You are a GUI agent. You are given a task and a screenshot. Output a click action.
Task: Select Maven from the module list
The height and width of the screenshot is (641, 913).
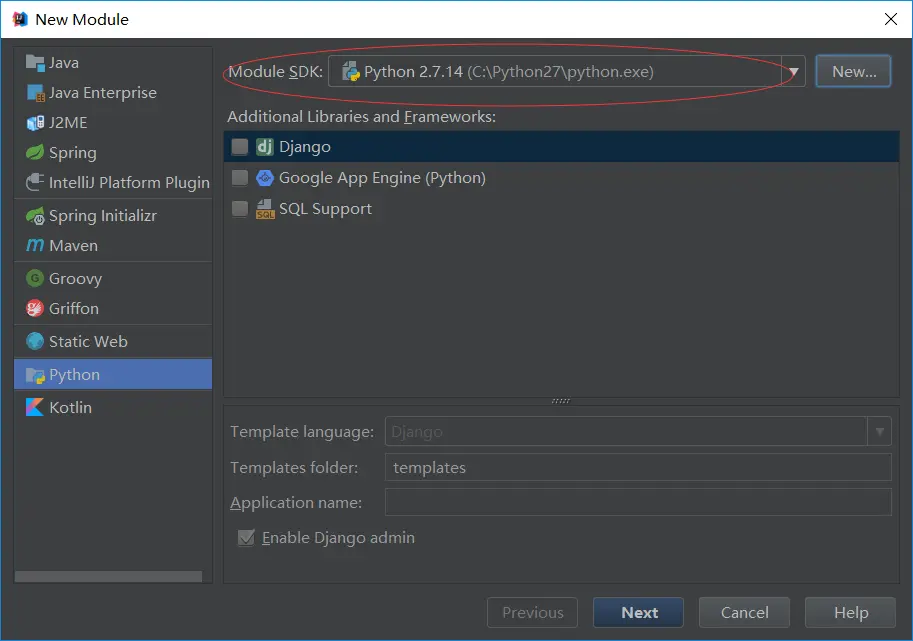coord(113,246)
